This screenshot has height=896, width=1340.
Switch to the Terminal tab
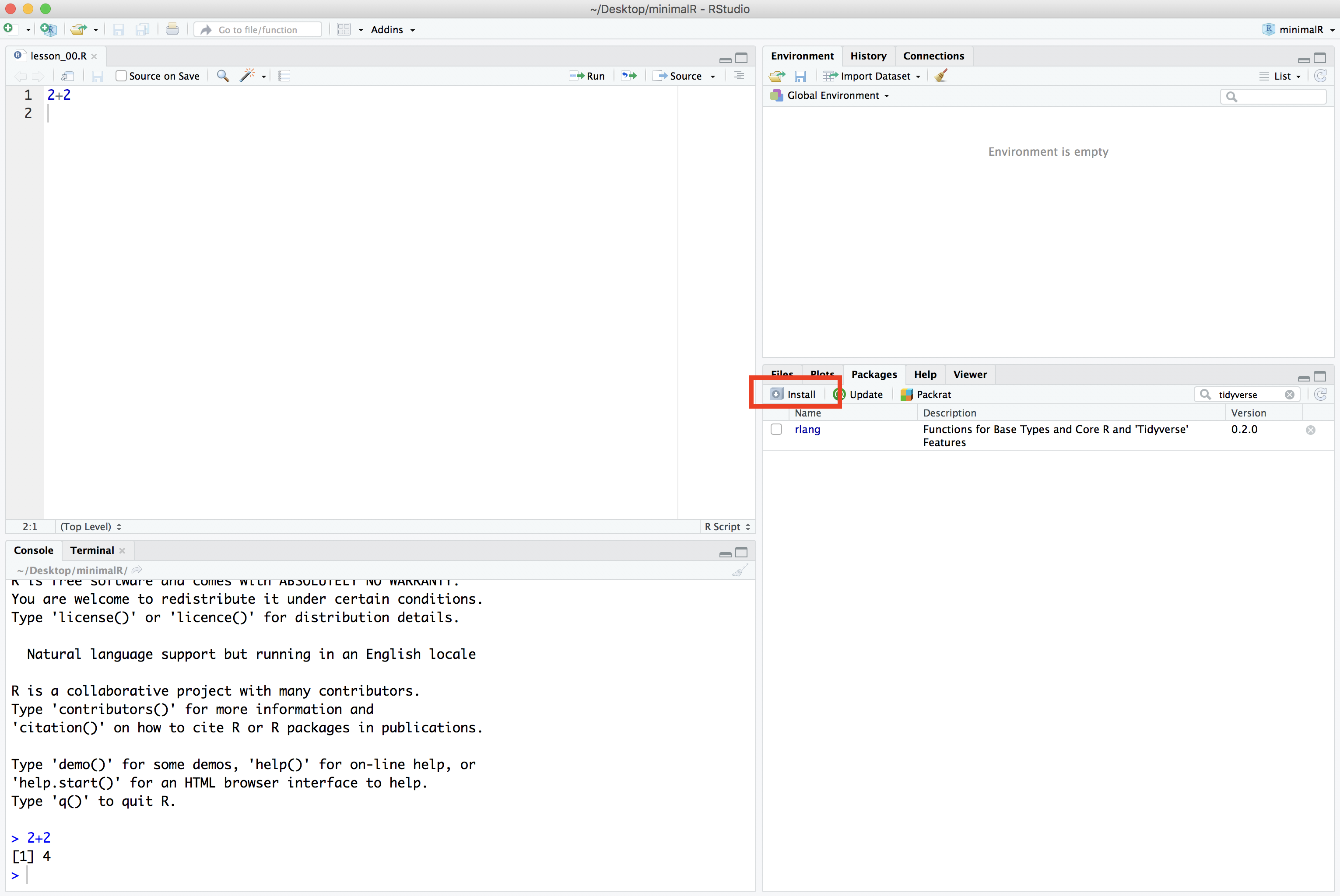(x=92, y=550)
